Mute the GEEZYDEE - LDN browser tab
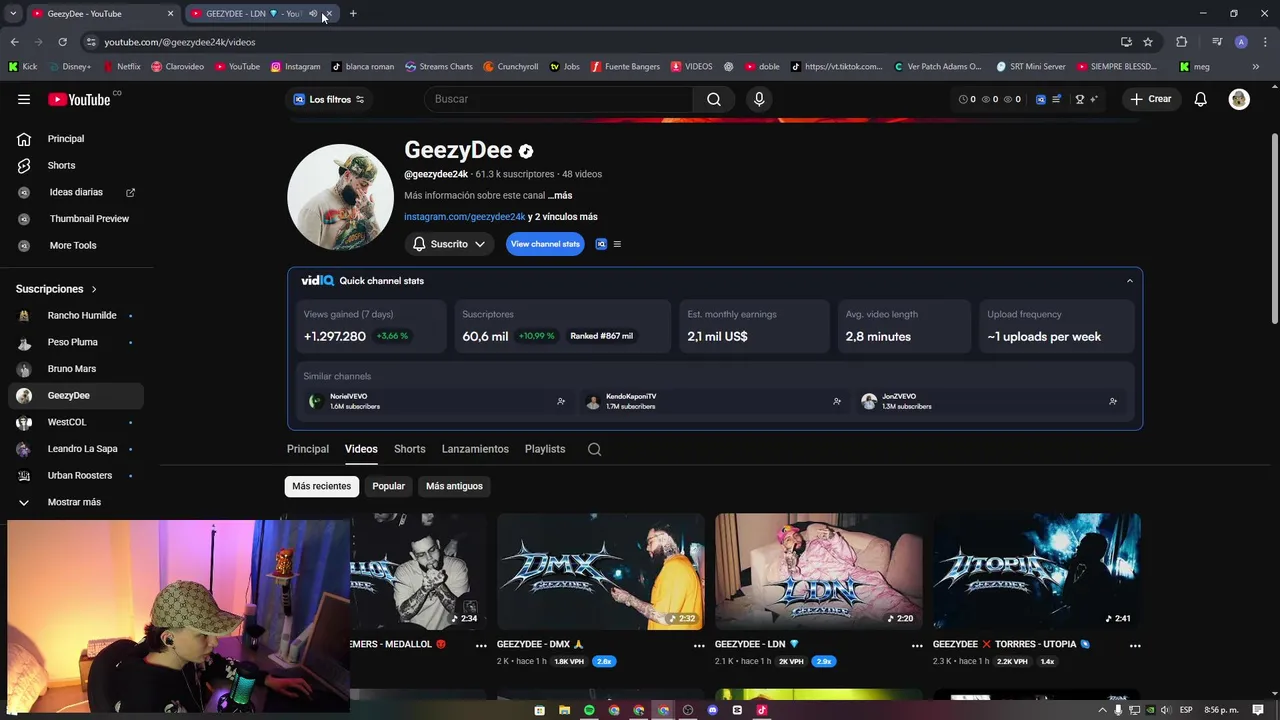The image size is (1280, 720). 313,14
